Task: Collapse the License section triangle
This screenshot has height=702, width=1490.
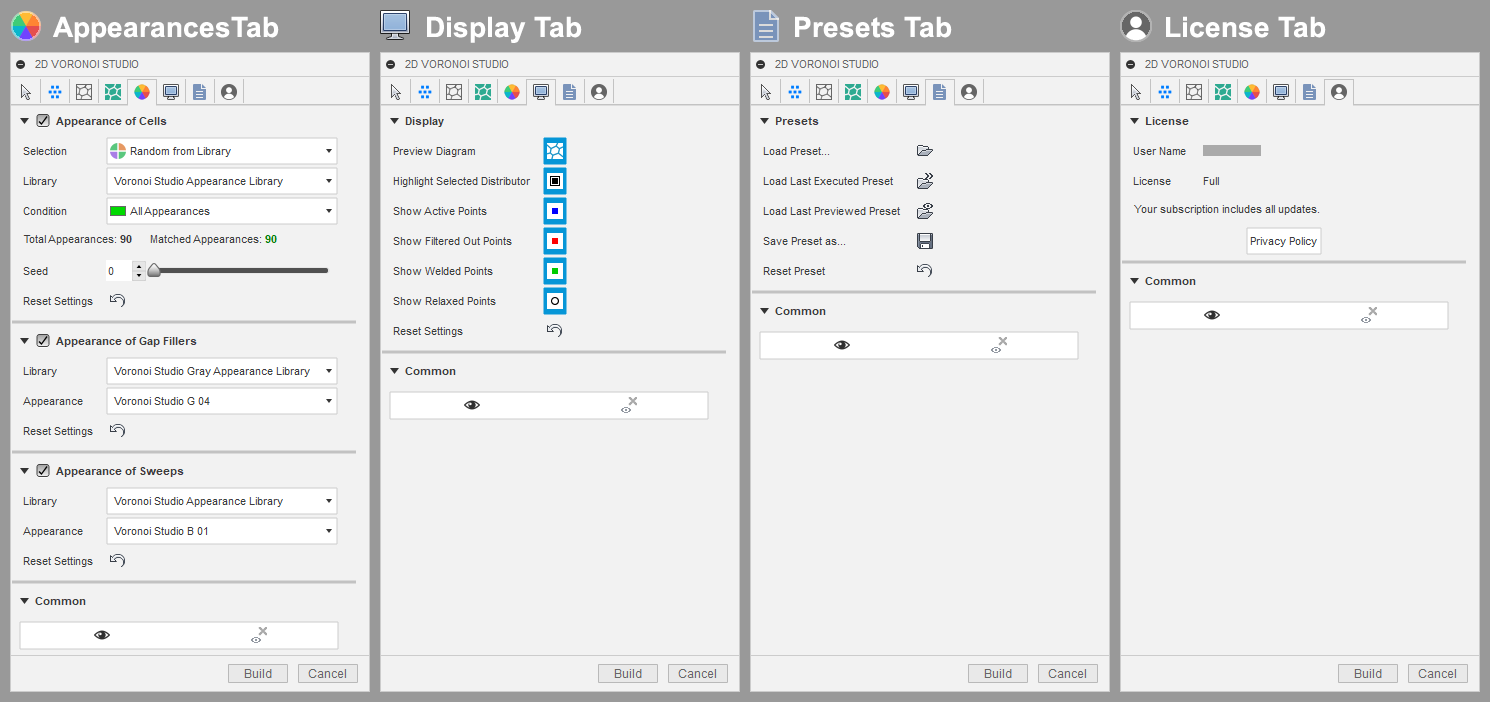Action: 1134,121
